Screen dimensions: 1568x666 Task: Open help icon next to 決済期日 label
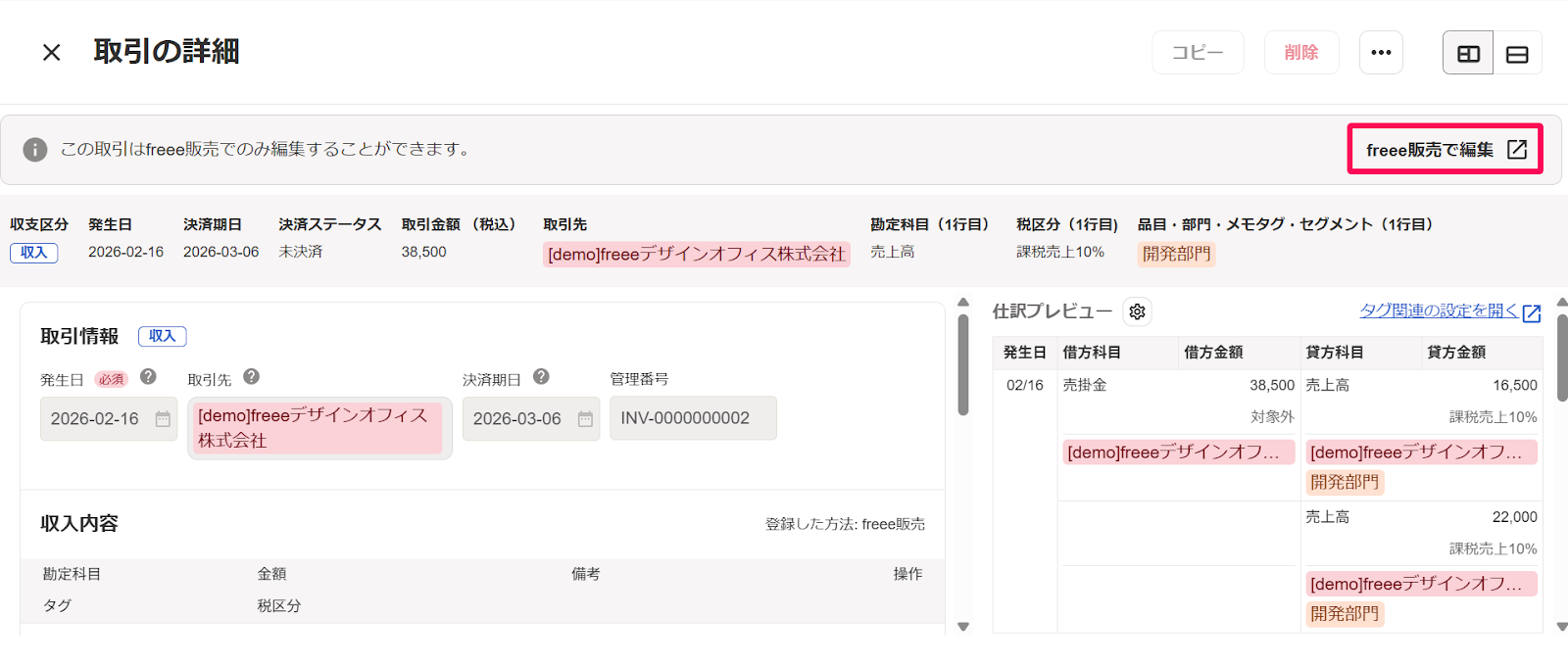click(x=541, y=376)
